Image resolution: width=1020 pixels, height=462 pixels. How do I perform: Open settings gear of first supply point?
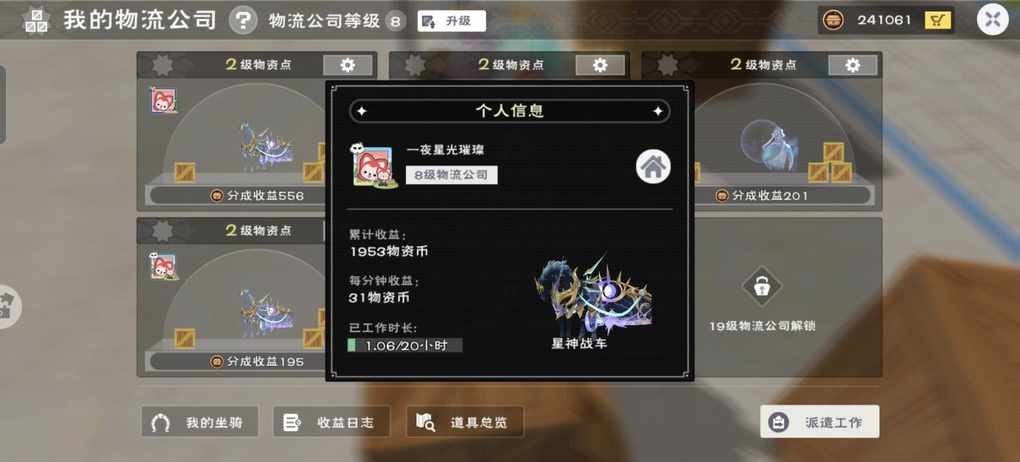pyautogui.click(x=348, y=65)
